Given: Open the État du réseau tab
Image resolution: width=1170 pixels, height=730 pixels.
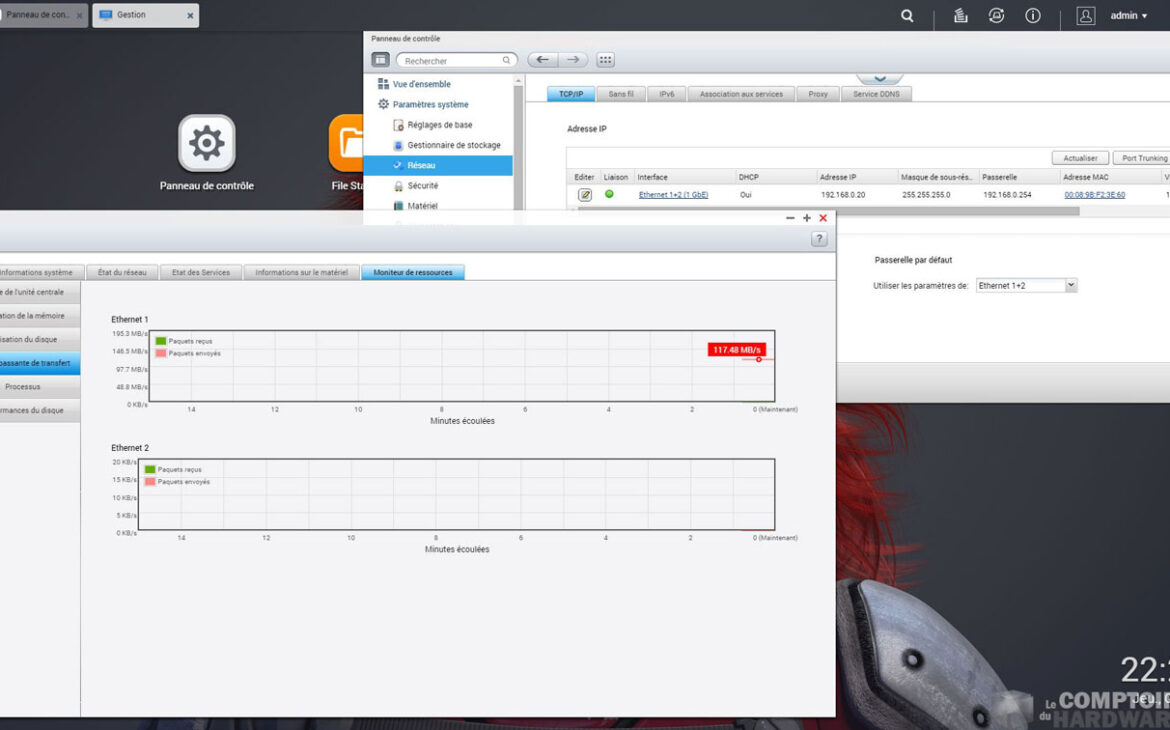Looking at the screenshot, I should click(x=122, y=272).
